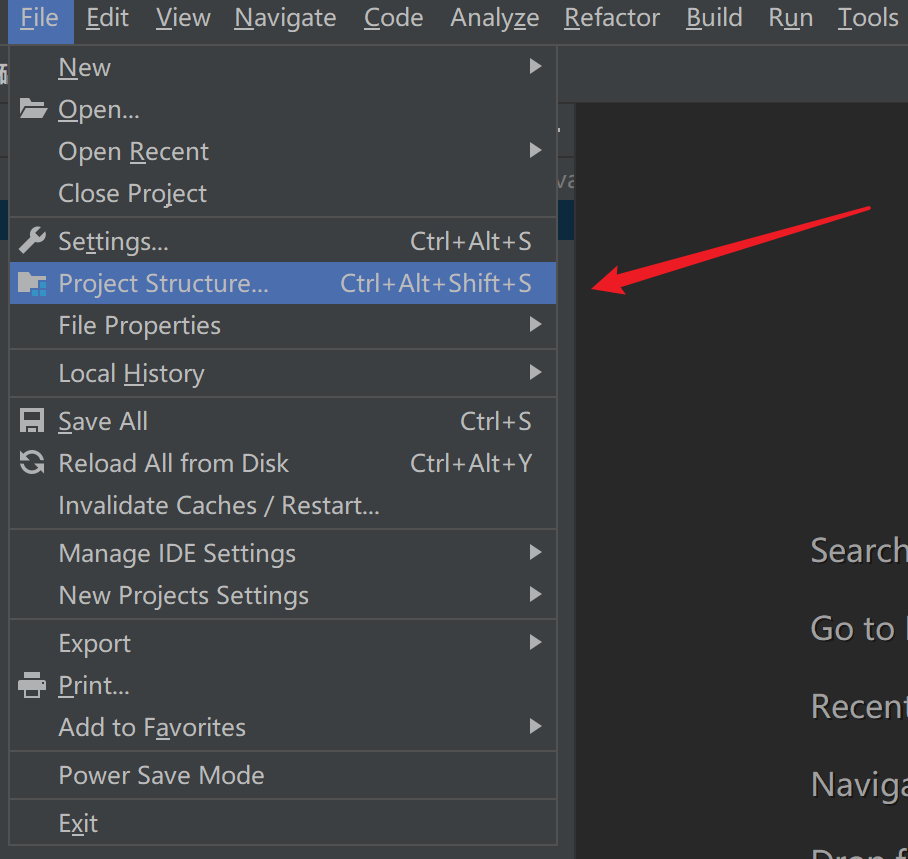Select Close Project
Screen dimensions: 908x859
pyautogui.click(x=133, y=193)
